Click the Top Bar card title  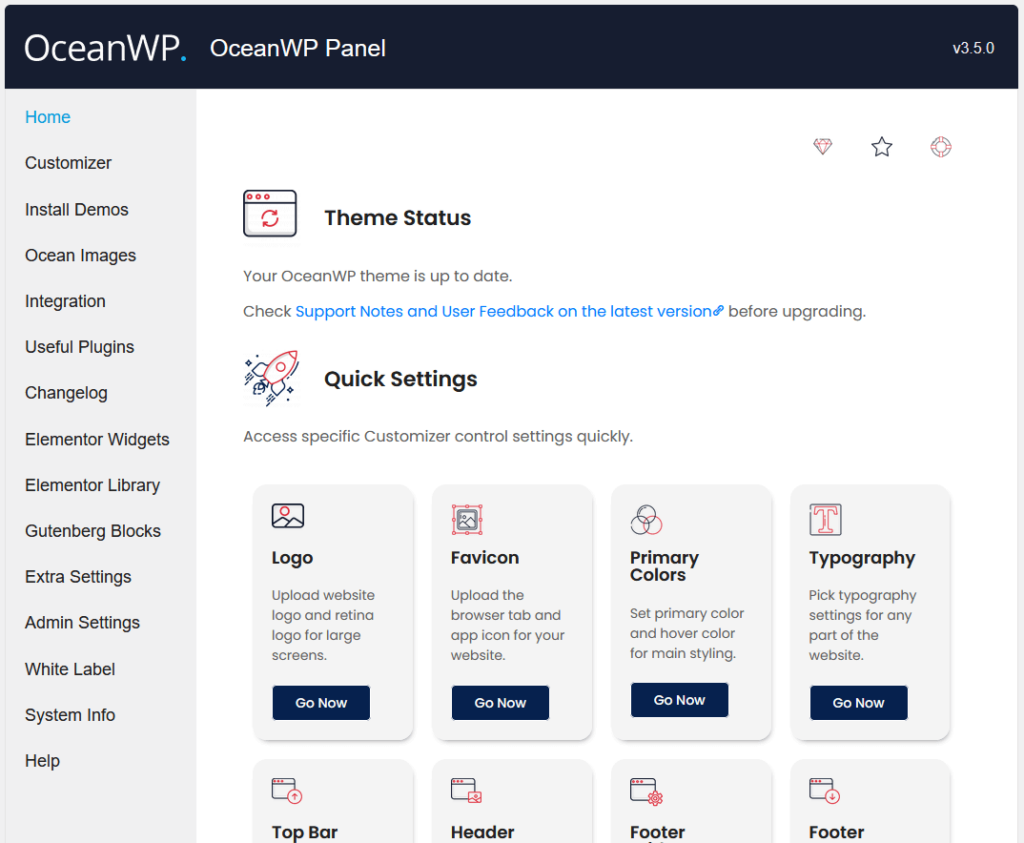(304, 832)
